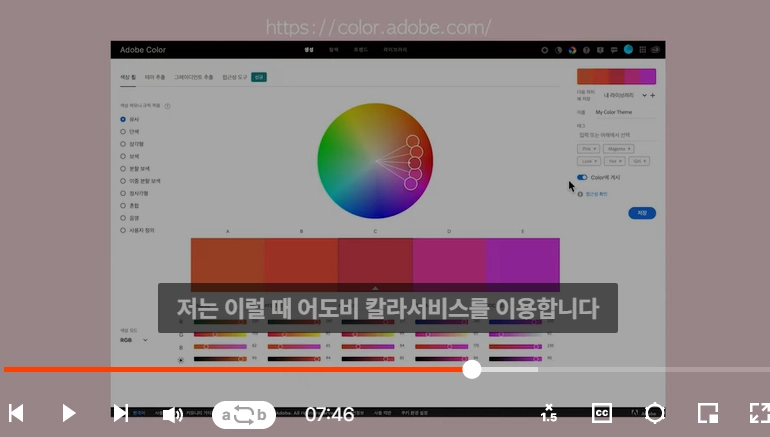Select the 그레이디언트 추출 tab
770x437 pixels.
click(193, 77)
